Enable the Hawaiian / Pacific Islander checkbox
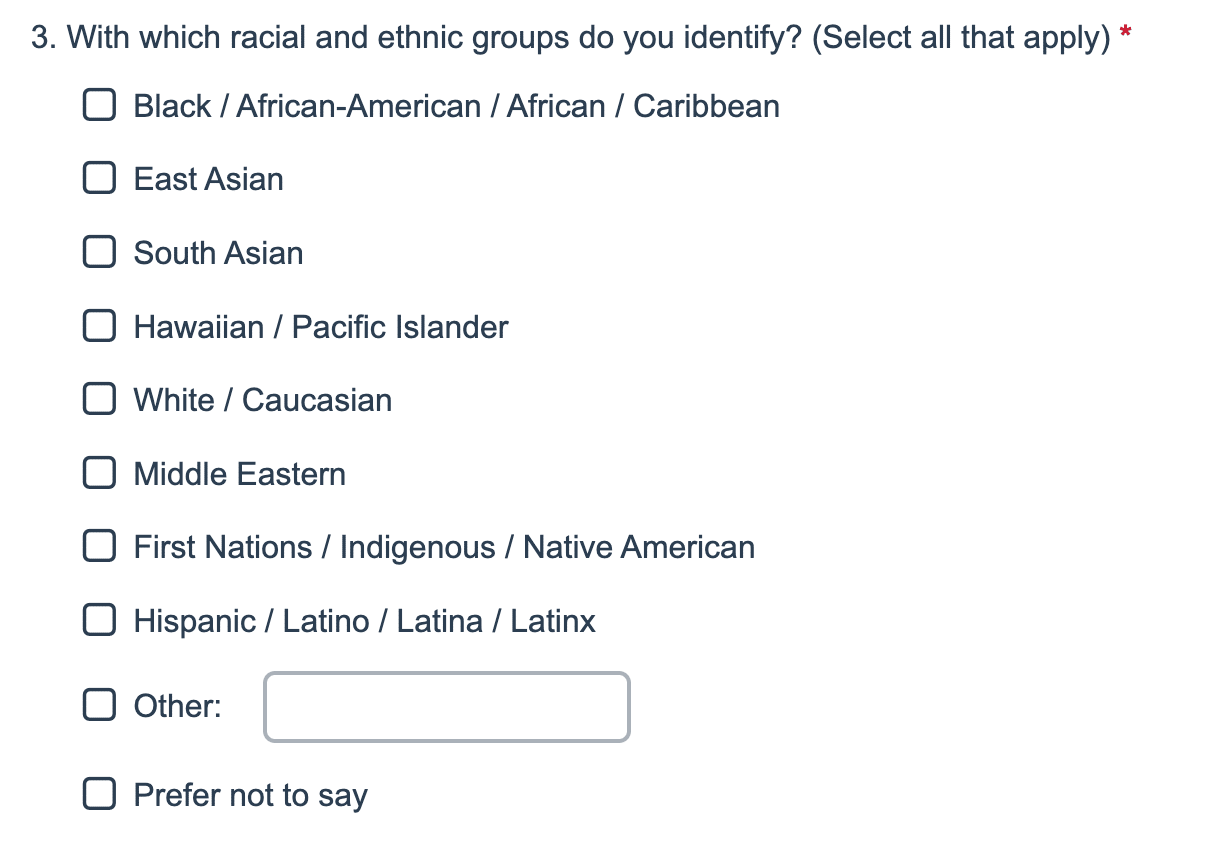The height and width of the screenshot is (844, 1206). coord(97,326)
